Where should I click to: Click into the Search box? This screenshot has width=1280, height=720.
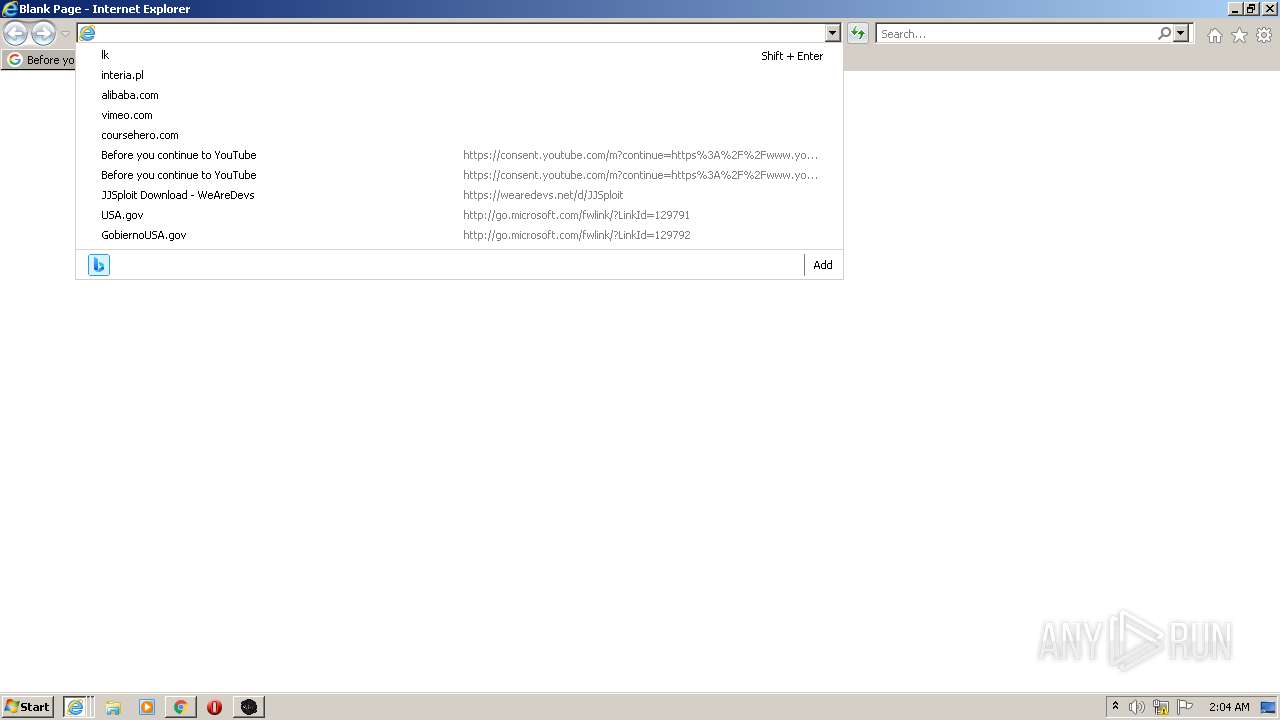point(1016,34)
